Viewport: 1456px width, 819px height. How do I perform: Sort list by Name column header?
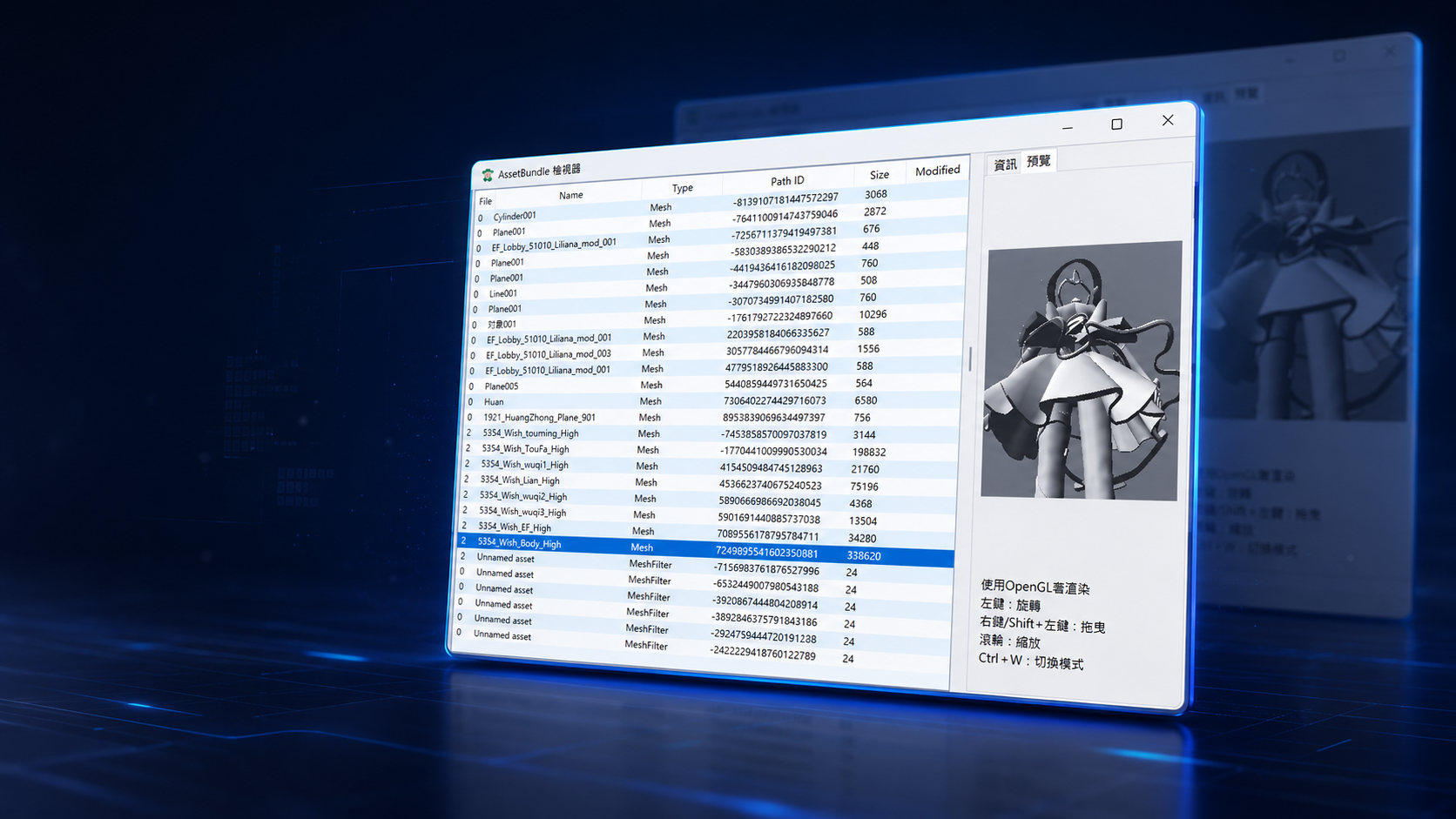pyautogui.click(x=571, y=195)
